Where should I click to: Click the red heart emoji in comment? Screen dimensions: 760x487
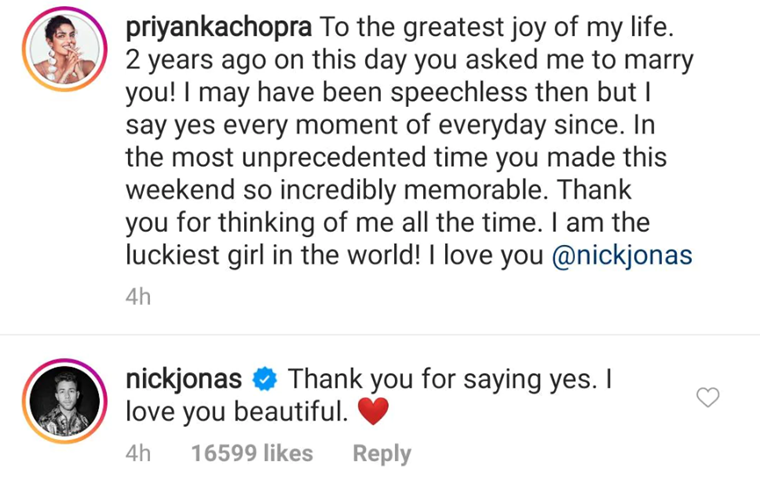tap(372, 411)
